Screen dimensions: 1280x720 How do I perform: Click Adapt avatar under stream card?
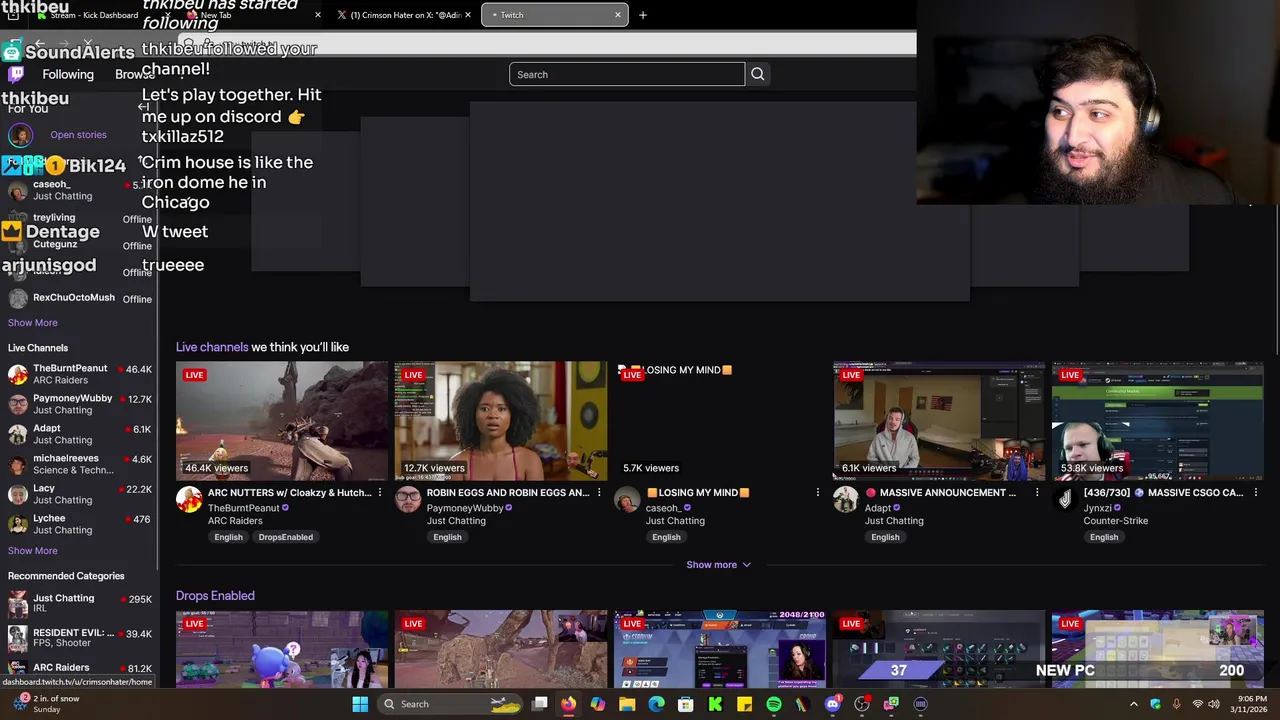click(x=846, y=499)
